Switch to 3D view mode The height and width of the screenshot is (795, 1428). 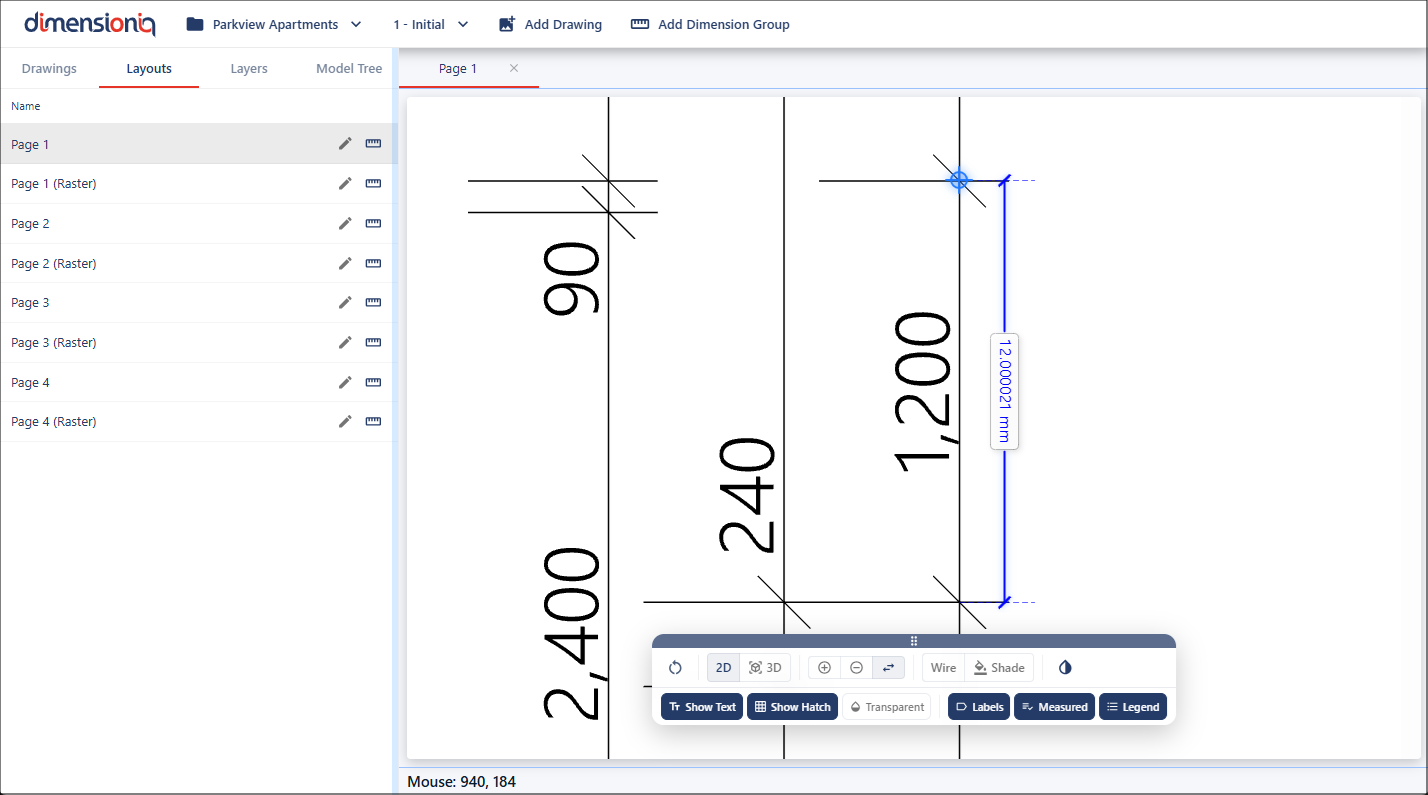pos(765,668)
